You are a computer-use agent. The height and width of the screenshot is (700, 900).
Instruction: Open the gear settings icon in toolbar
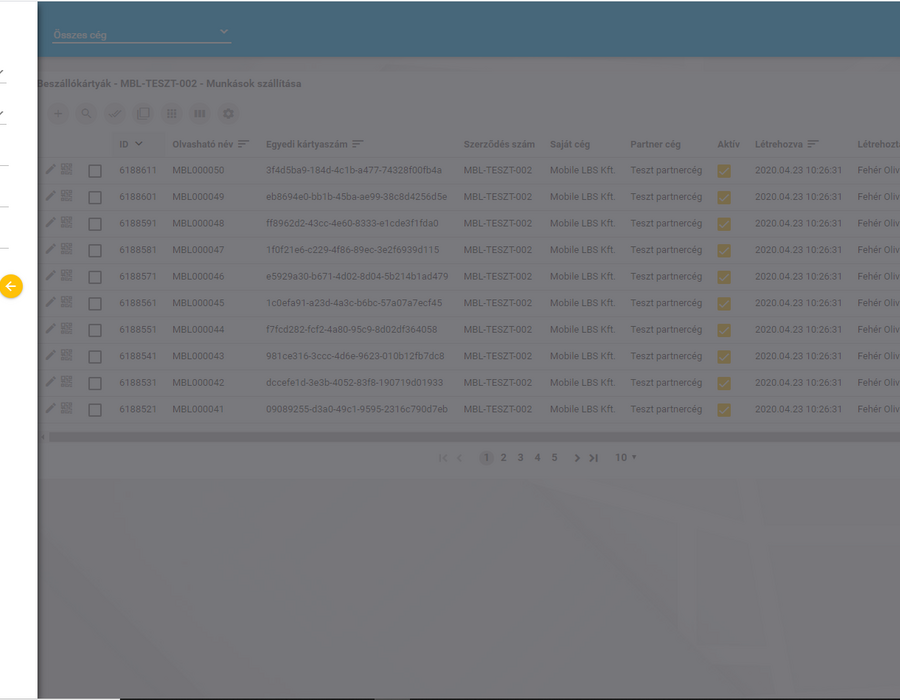click(x=228, y=114)
